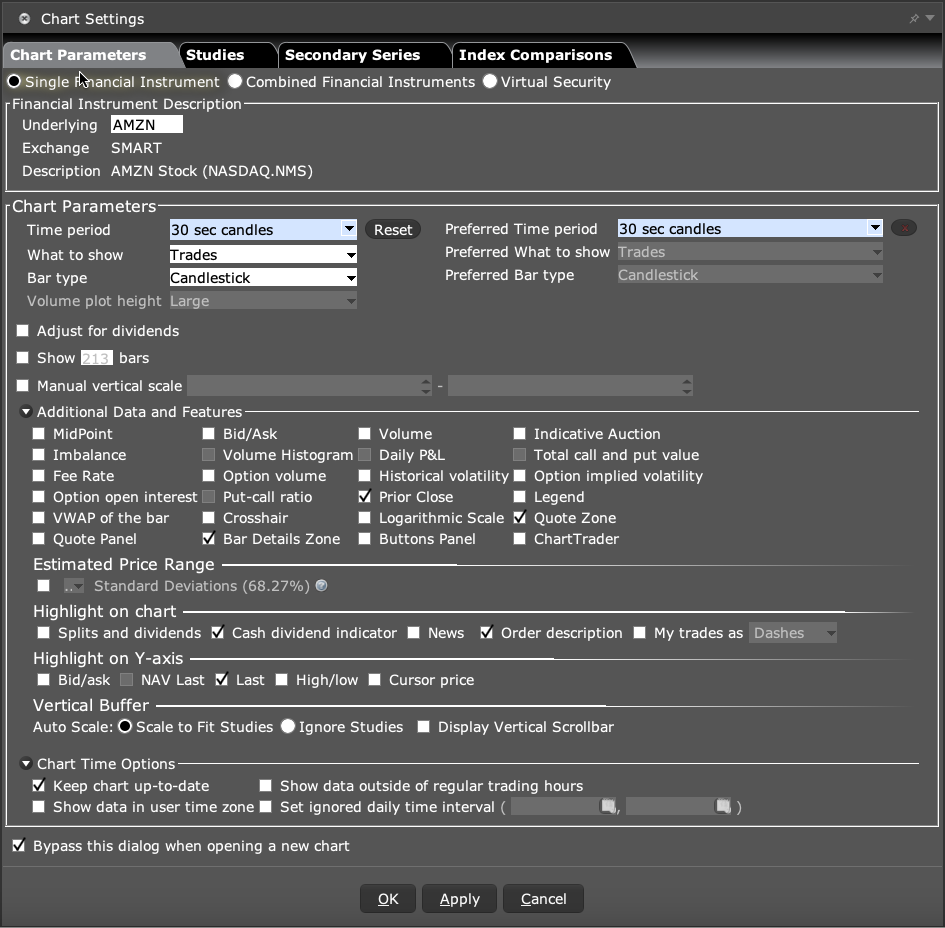Open the title bar dropdown arrow menu
The width and height of the screenshot is (945, 928).
point(930,18)
